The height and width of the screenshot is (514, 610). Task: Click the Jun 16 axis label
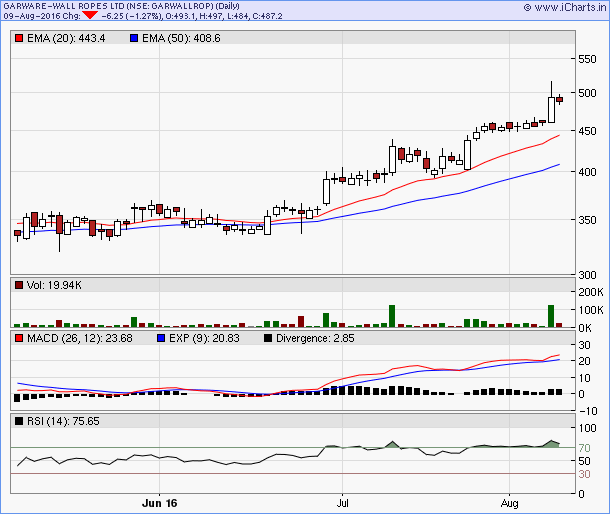160,503
